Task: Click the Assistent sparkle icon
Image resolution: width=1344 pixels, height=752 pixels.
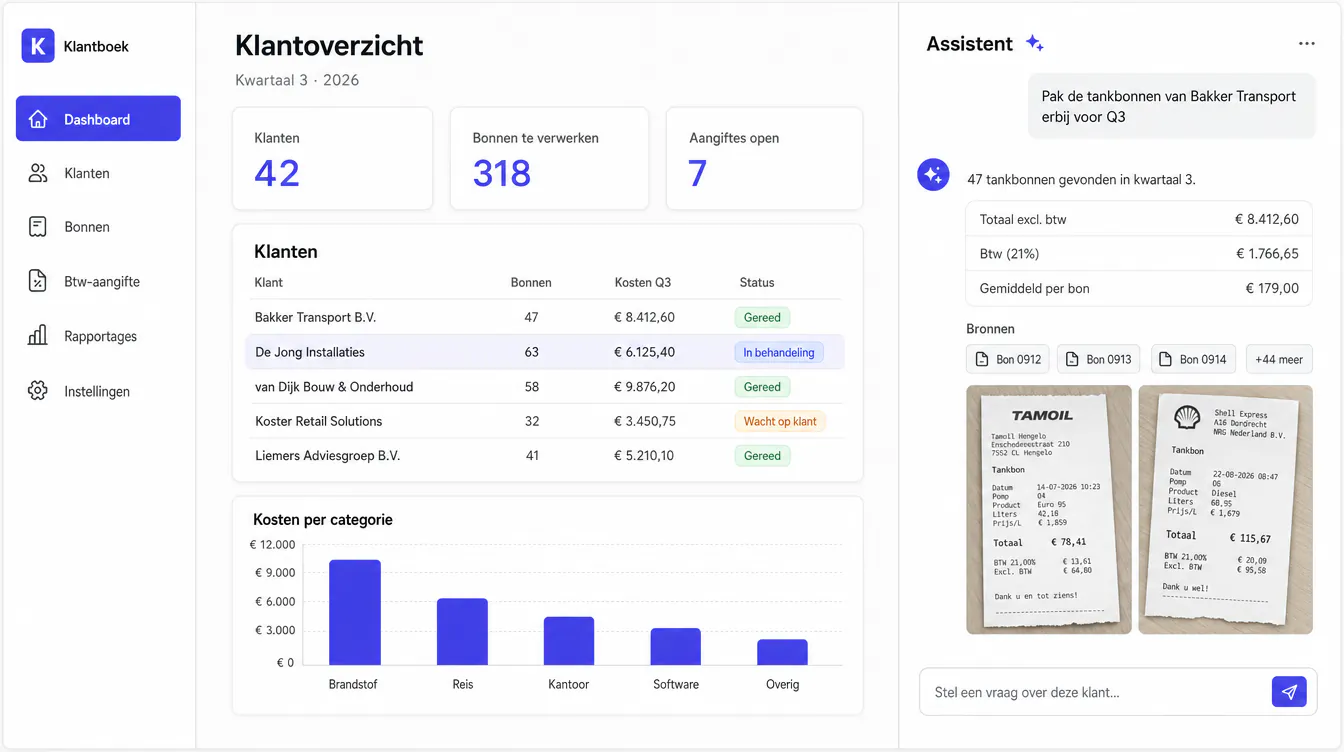Action: click(x=1034, y=44)
